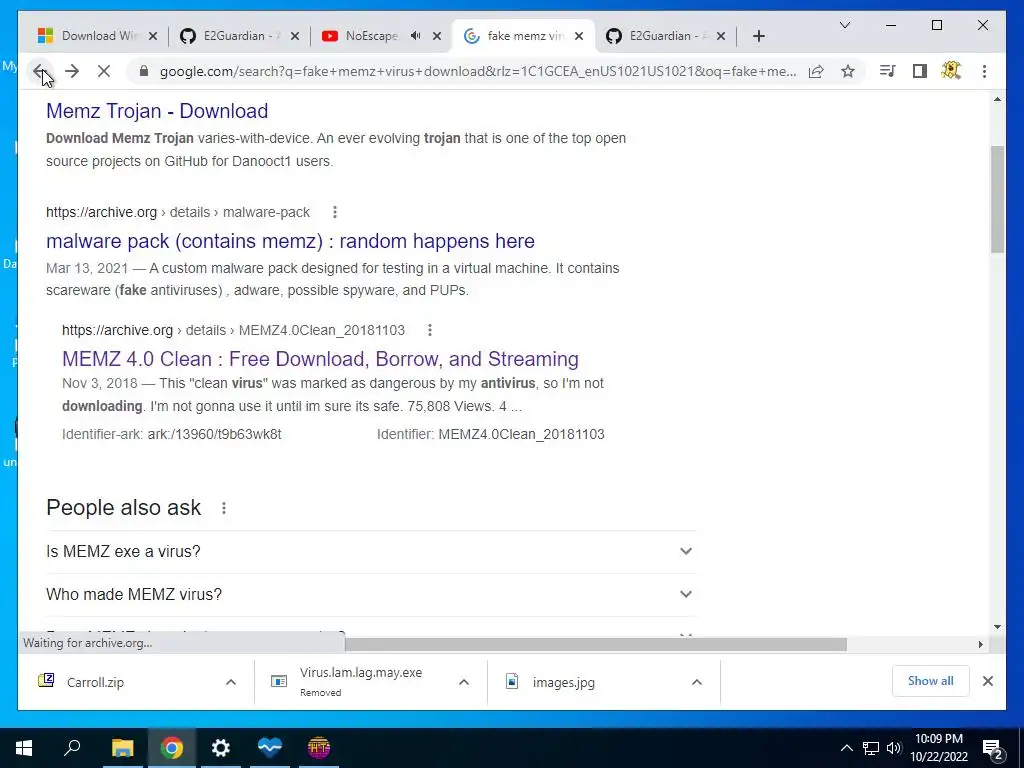Switch to the NoEscape YouTube tab

(370, 36)
